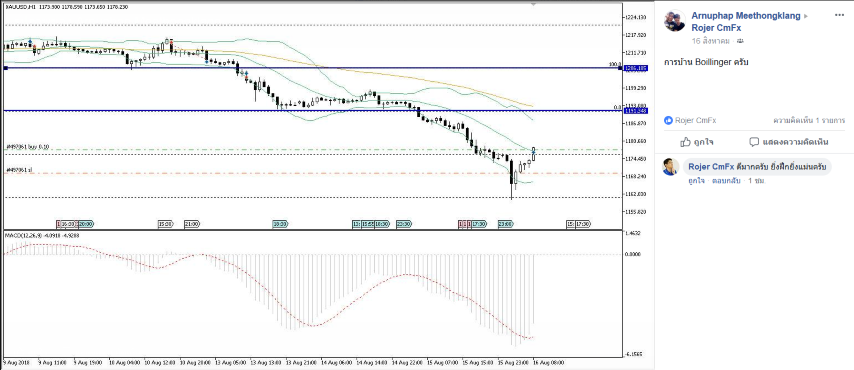Click the ถูกใจ thumbs-up button on post

click(697, 142)
